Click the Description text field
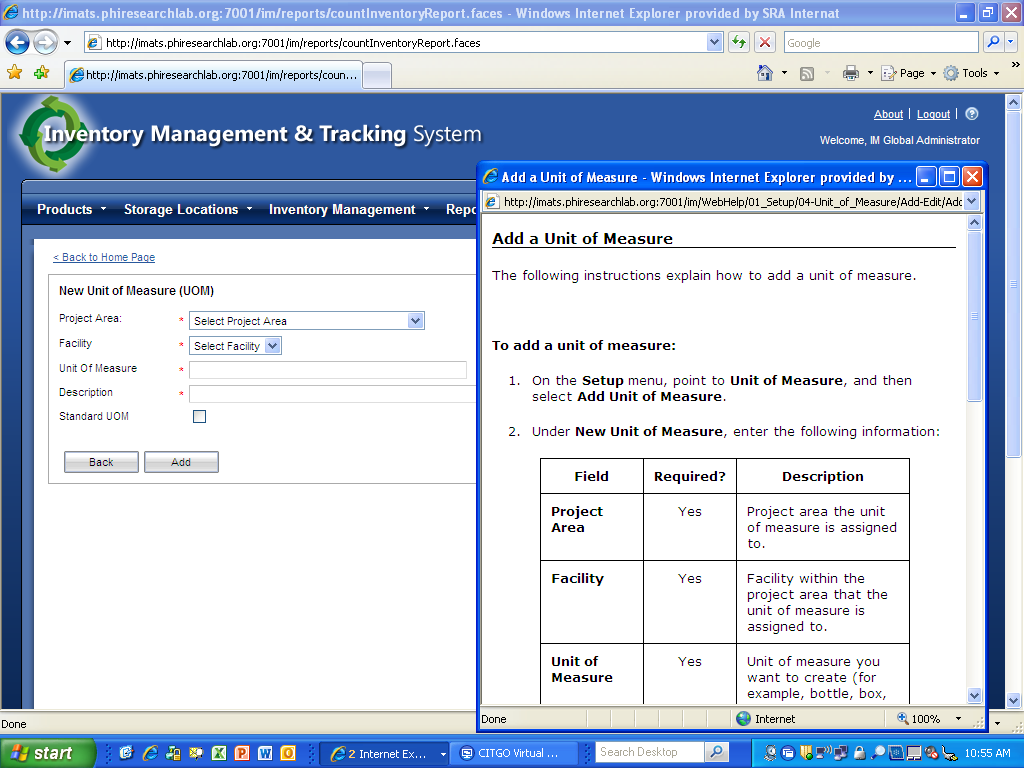The width and height of the screenshot is (1024, 768). coord(332,394)
